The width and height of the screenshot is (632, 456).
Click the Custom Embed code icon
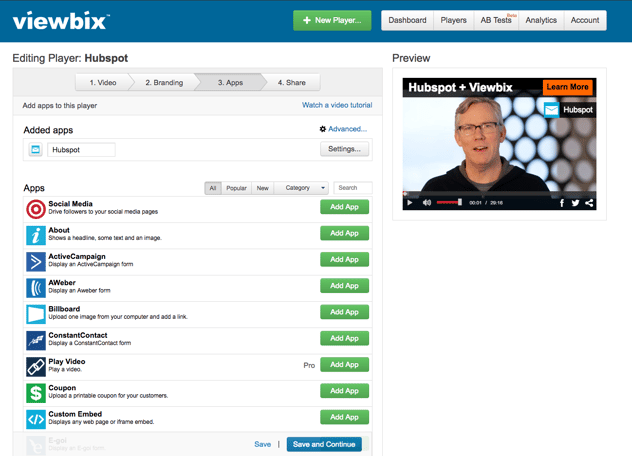(35, 419)
